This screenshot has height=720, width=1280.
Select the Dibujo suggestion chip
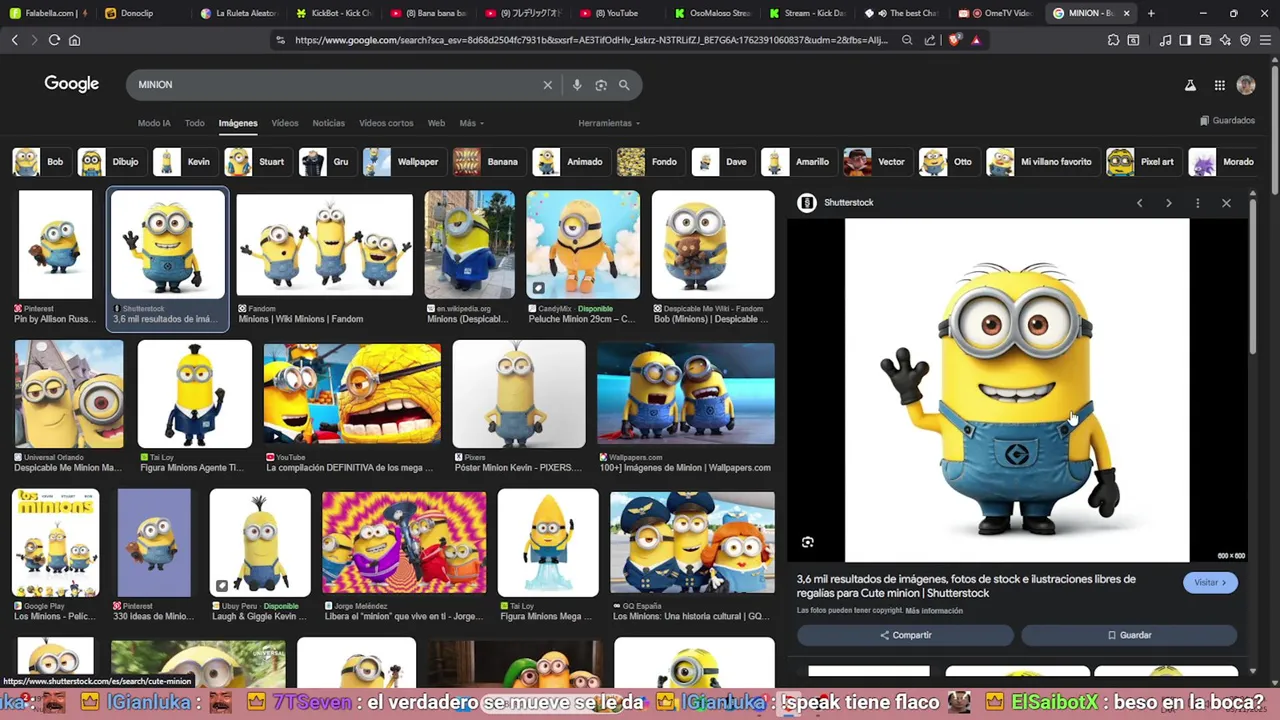[111, 162]
